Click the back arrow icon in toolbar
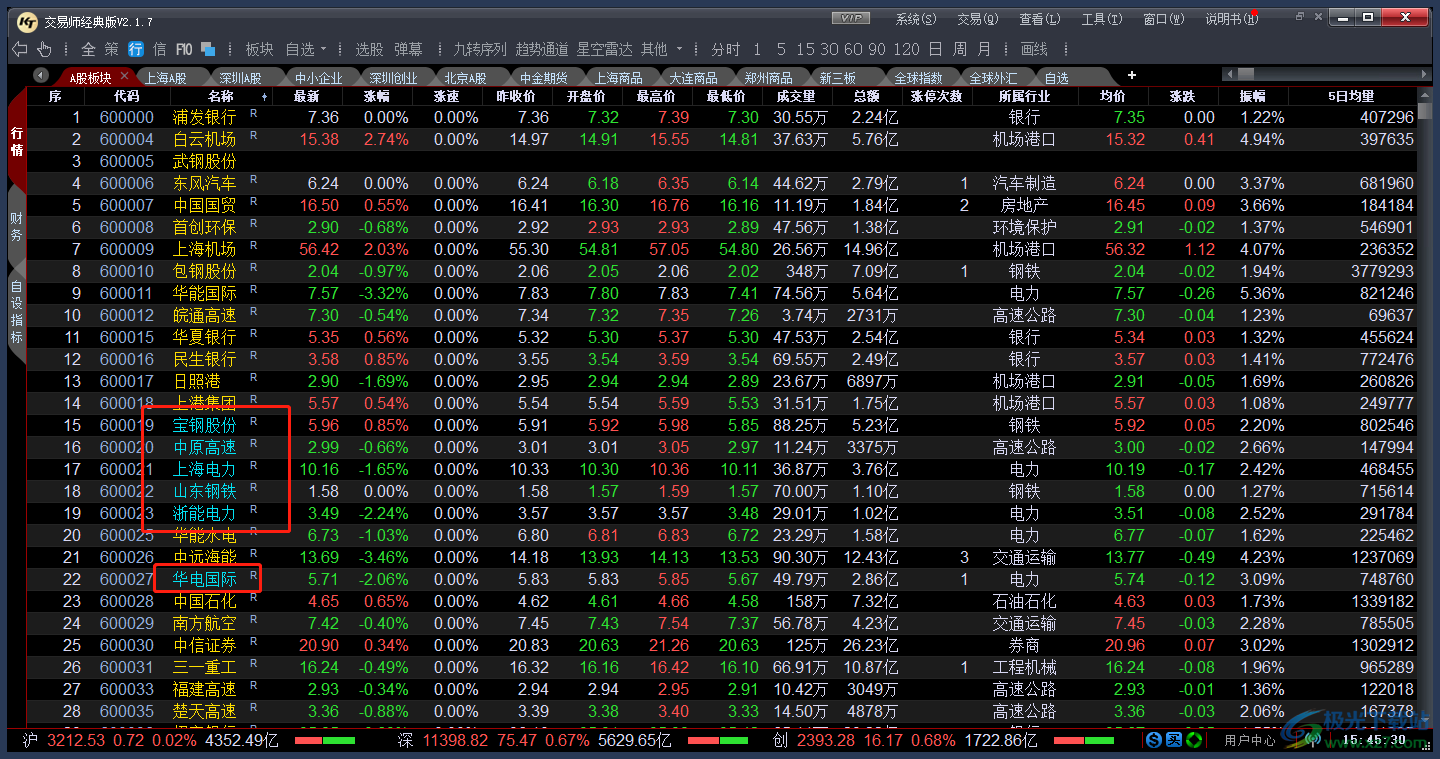Image resolution: width=1440 pixels, height=759 pixels. tap(19, 49)
